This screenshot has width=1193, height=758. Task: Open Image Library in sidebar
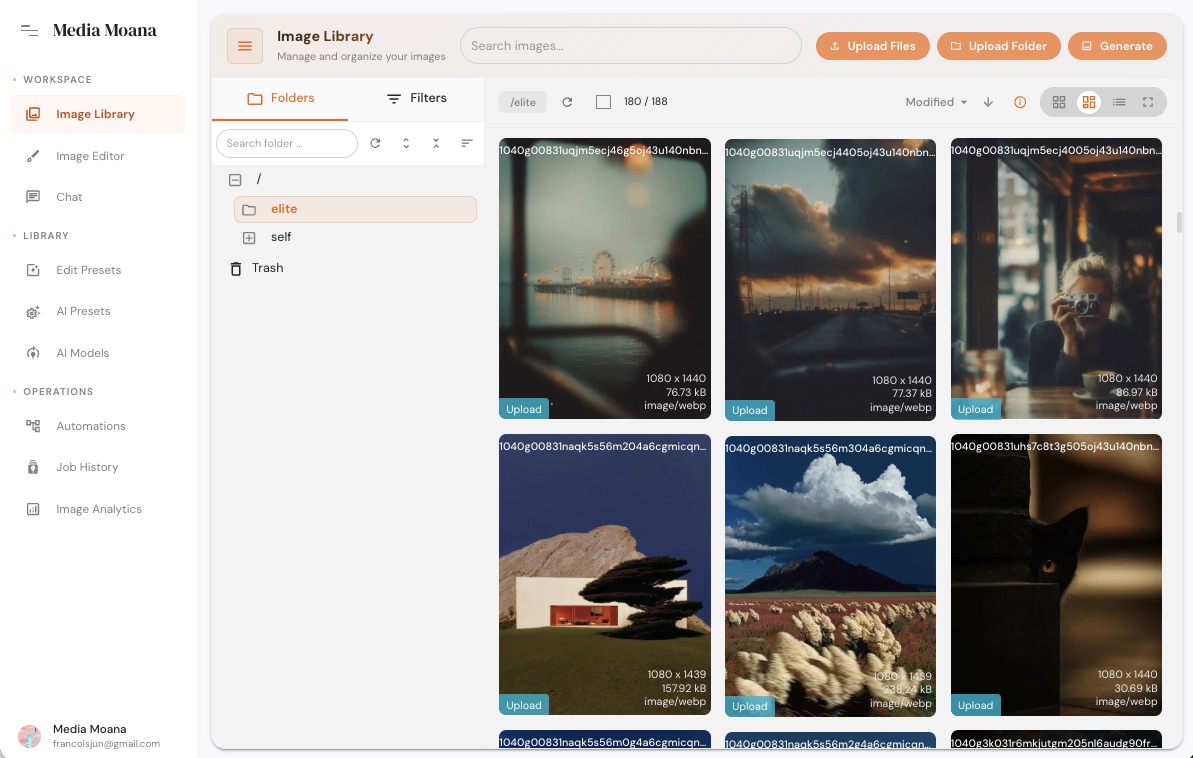(x=98, y=114)
